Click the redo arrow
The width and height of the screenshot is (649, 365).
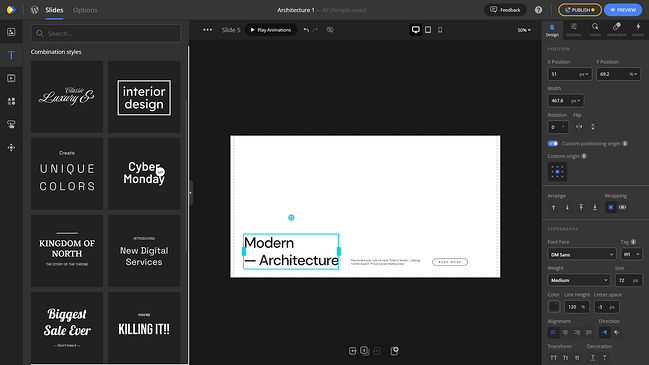315,30
